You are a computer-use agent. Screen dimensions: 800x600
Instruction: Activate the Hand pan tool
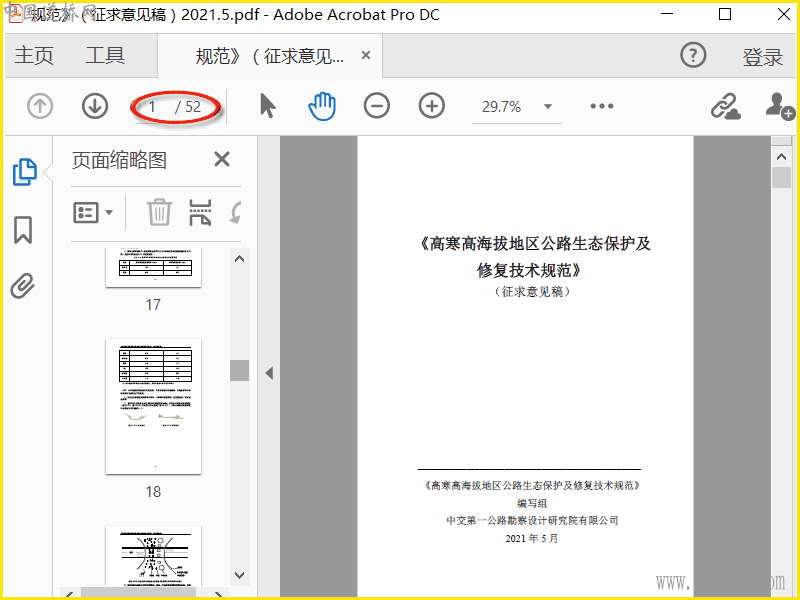click(x=322, y=106)
